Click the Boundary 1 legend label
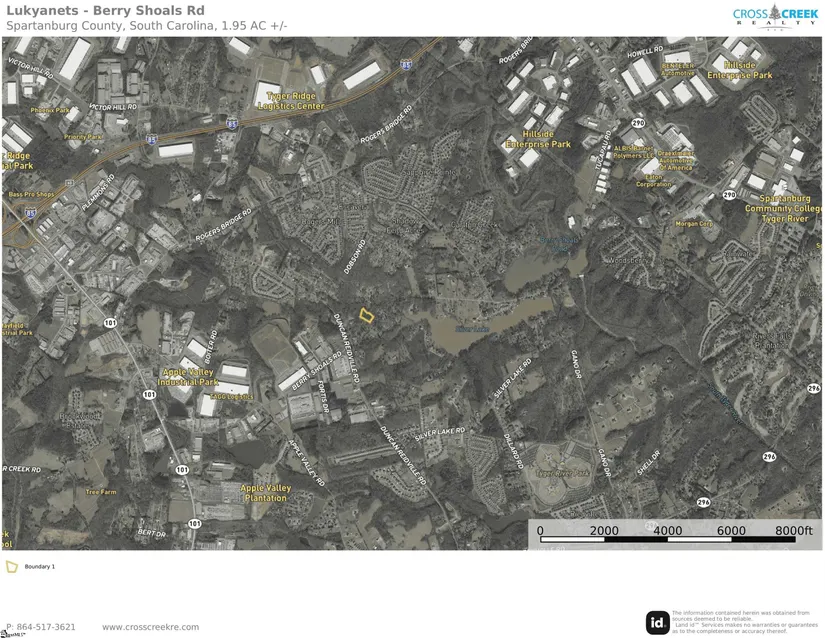Viewport: 825px width, 638px height. [40, 567]
